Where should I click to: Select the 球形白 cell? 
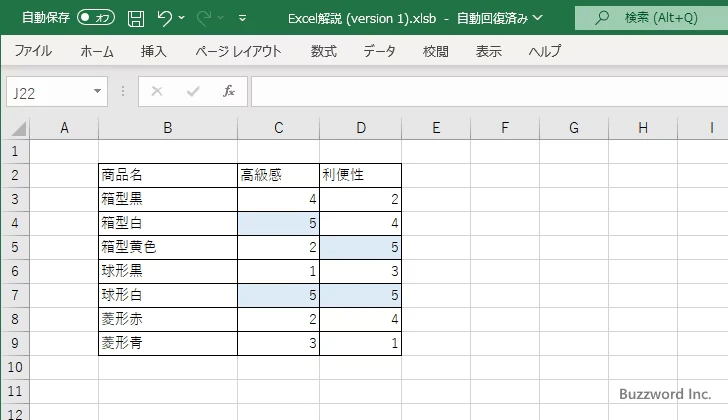pos(168,295)
